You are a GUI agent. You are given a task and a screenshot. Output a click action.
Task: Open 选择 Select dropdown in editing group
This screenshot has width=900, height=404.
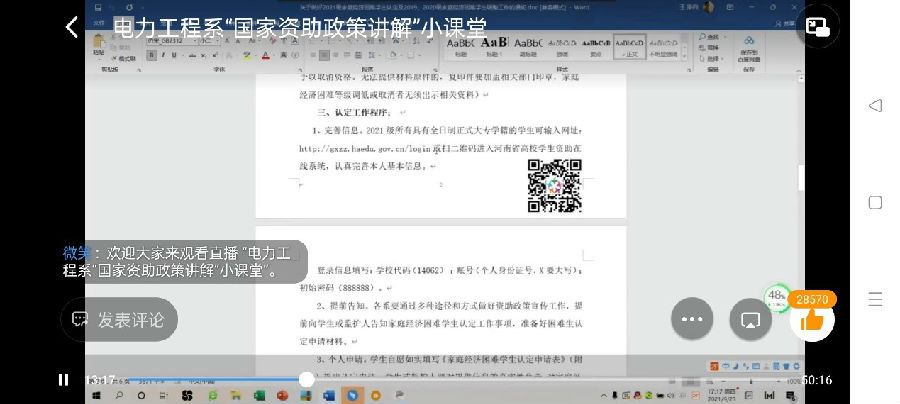pyautogui.click(x=711, y=59)
